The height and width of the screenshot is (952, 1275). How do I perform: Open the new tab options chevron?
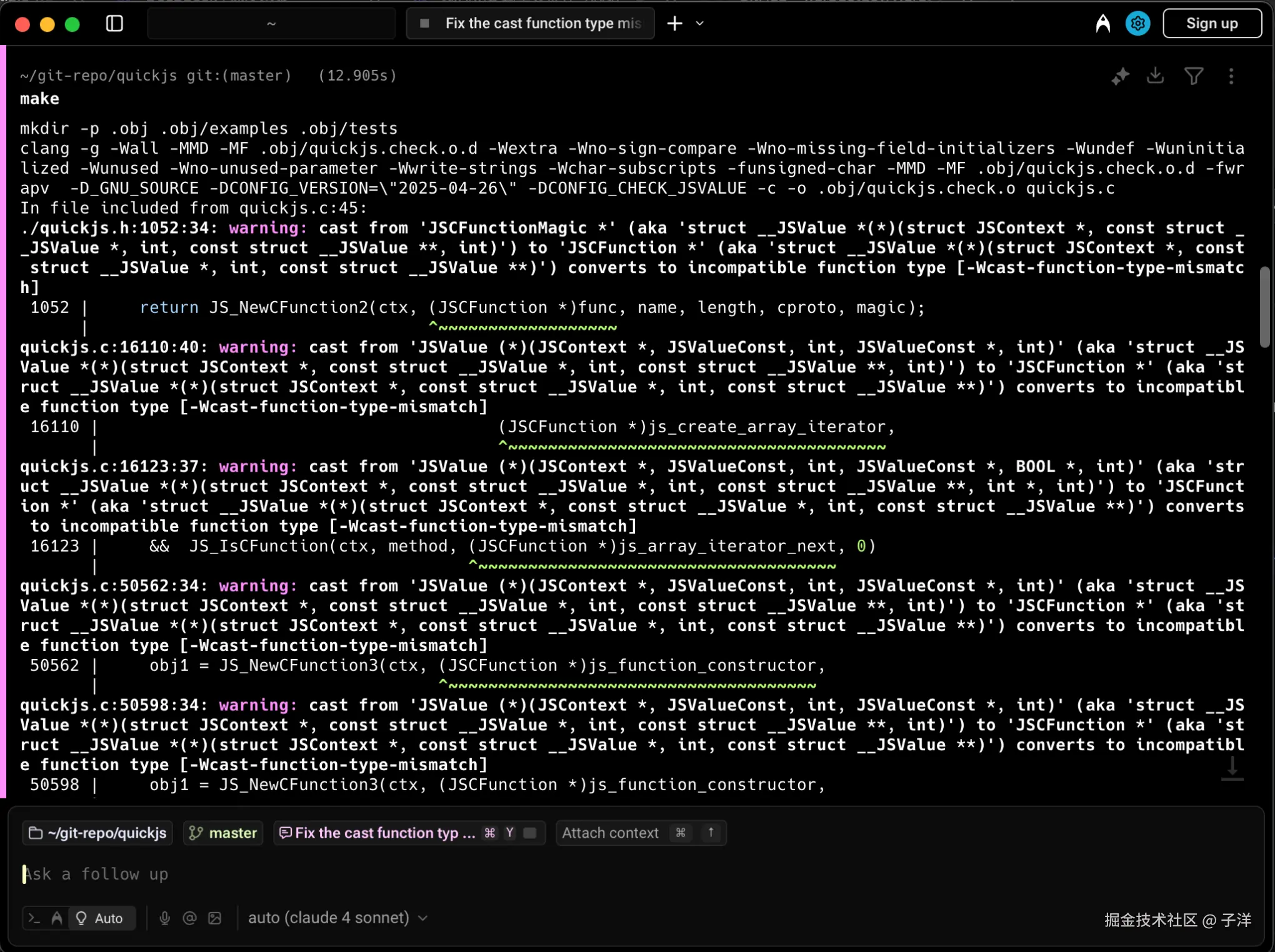point(699,24)
